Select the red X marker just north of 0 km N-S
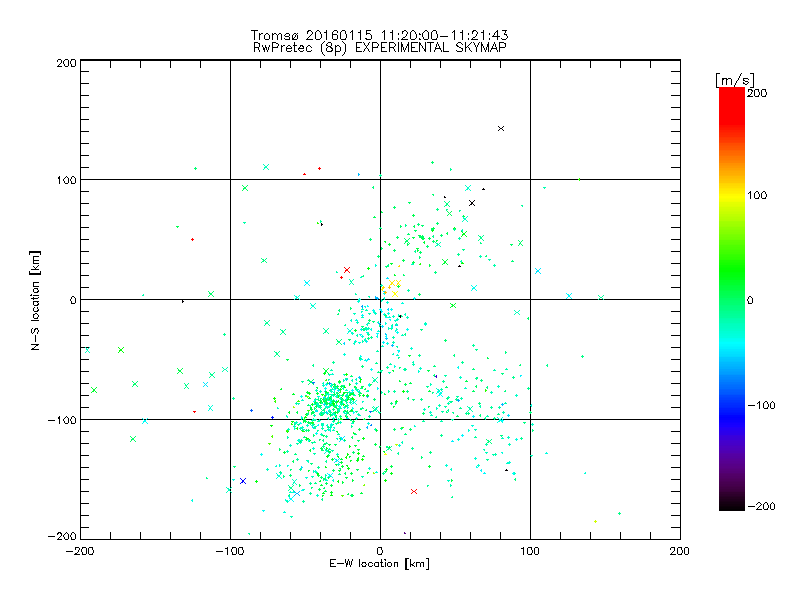 pos(347,270)
